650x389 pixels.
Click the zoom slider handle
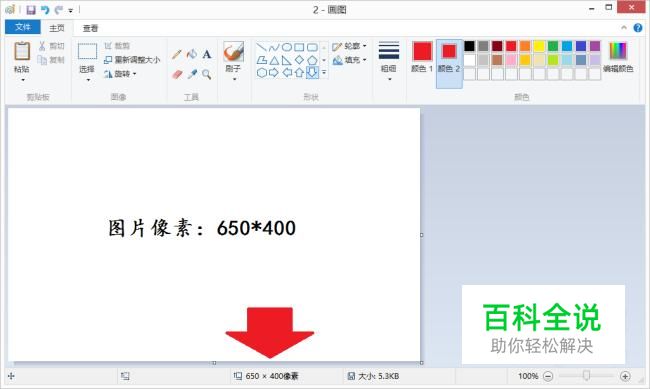pos(586,376)
